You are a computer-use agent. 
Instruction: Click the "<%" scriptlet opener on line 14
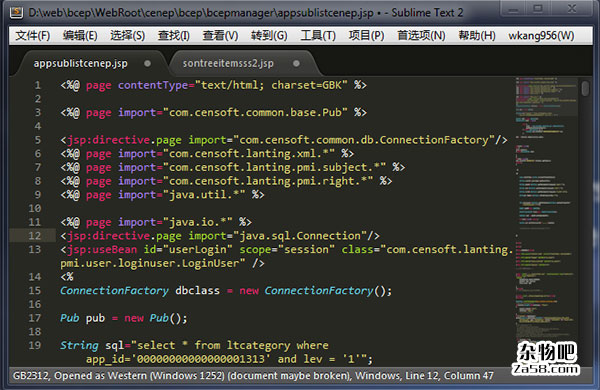[x=67, y=277]
